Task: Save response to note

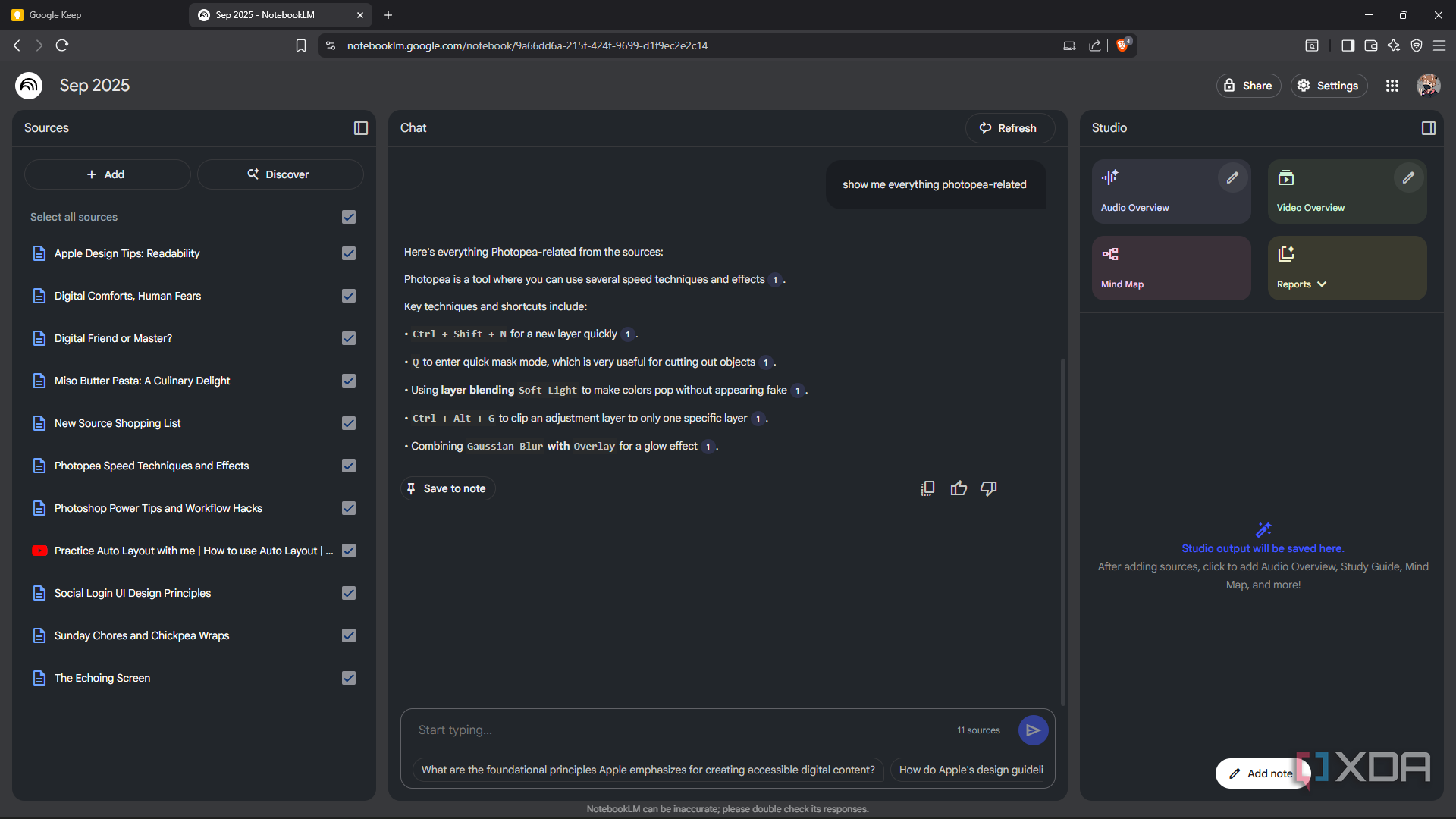Action: click(x=447, y=488)
